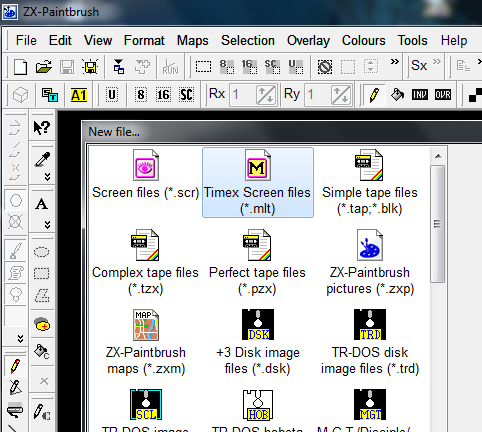
Task: Open the Edit menu
Action: pos(60,41)
